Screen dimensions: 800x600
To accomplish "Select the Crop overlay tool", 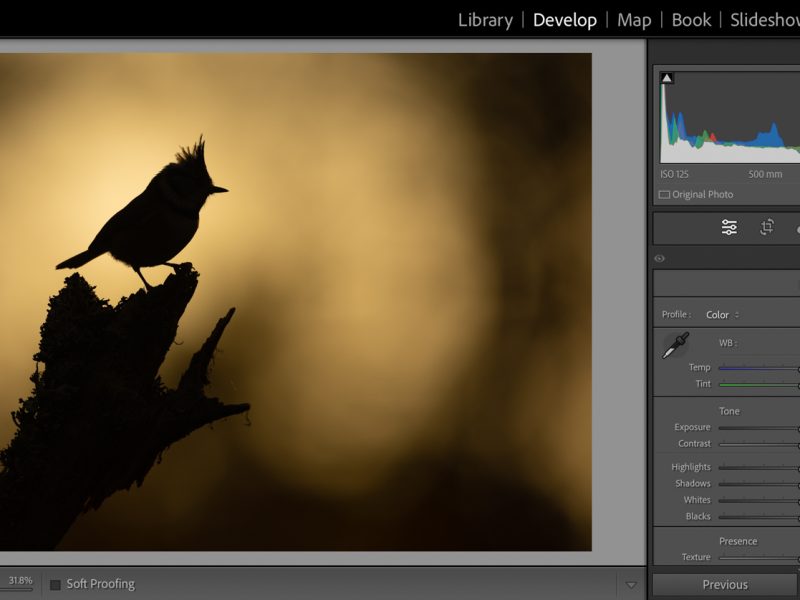I will 767,228.
